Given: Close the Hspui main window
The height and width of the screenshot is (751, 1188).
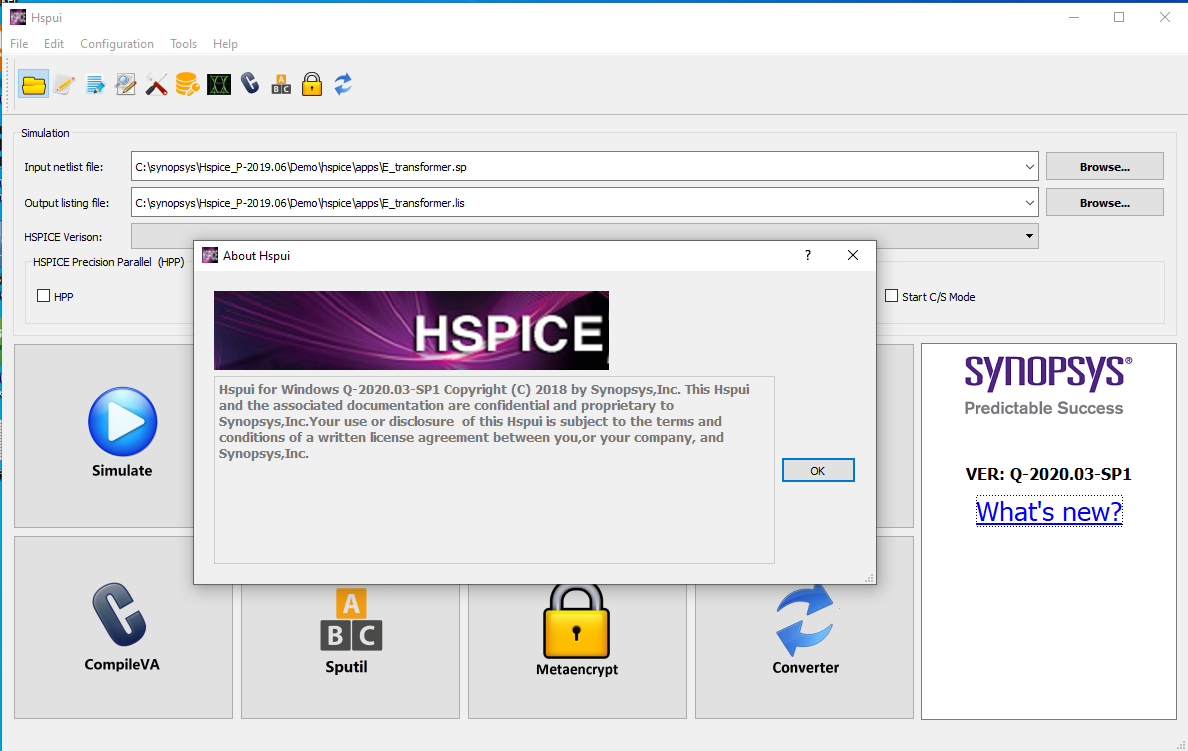Looking at the screenshot, I should (1165, 17).
